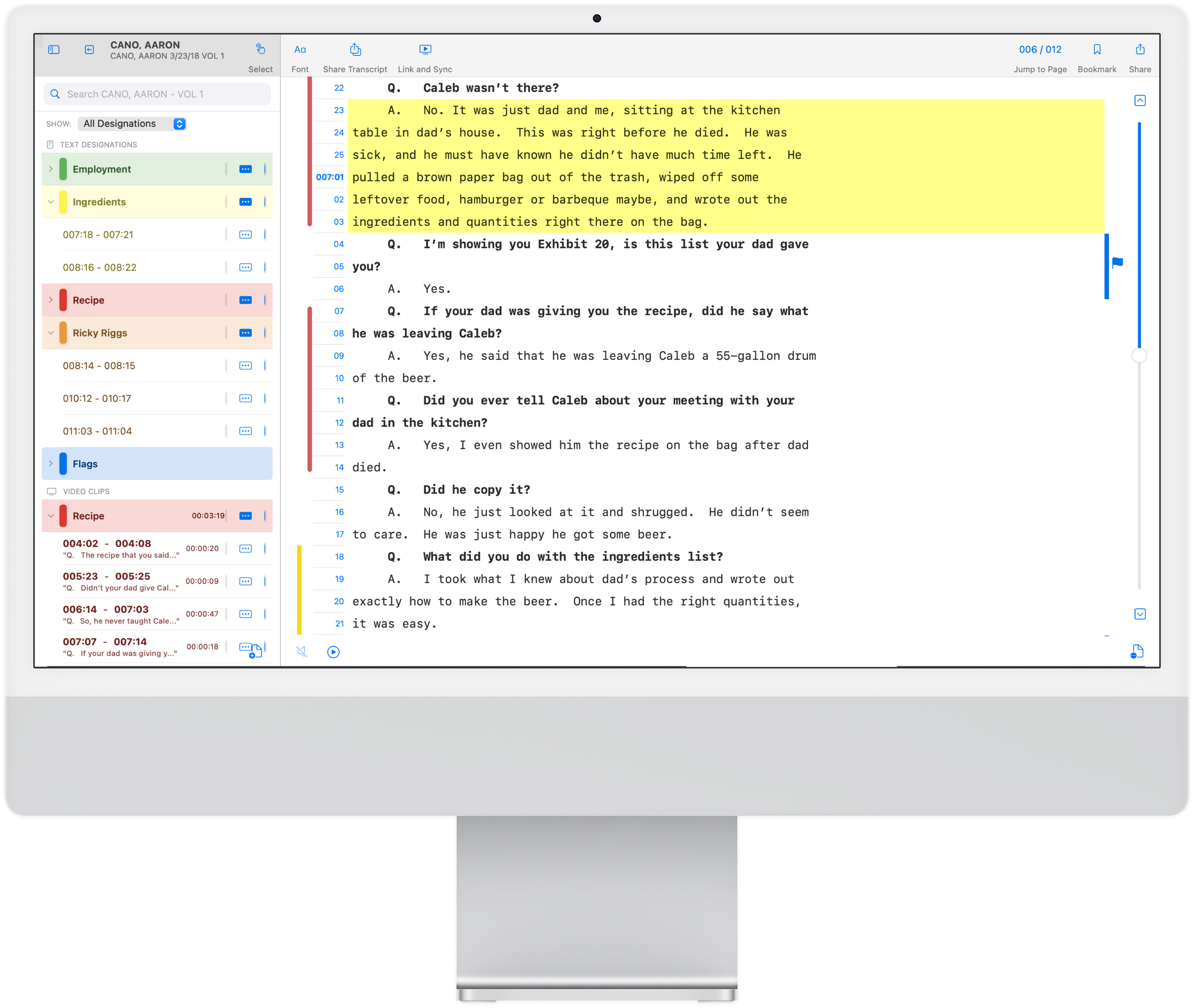Select the 008:16 - 008:22 designation
The image size is (1194, 1008).
[99, 267]
